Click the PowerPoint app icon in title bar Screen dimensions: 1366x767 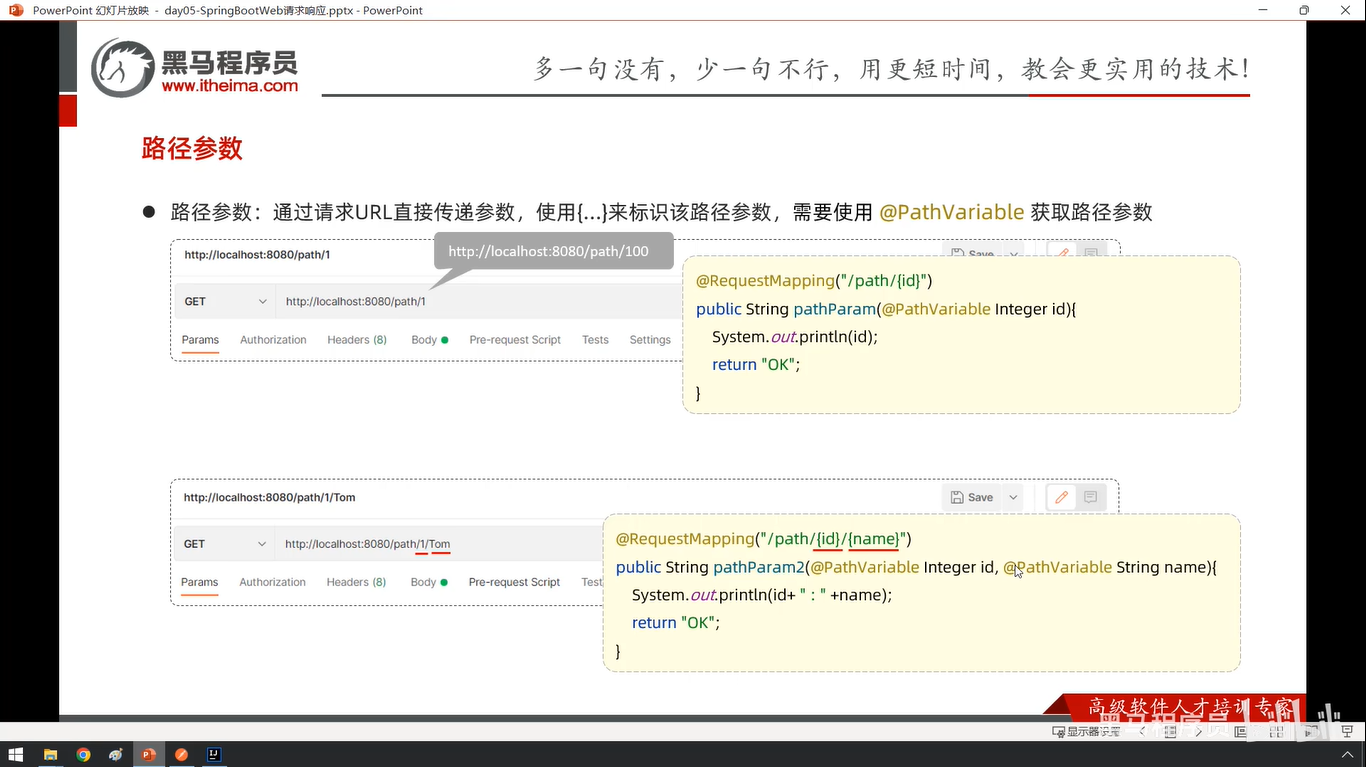click(x=15, y=10)
